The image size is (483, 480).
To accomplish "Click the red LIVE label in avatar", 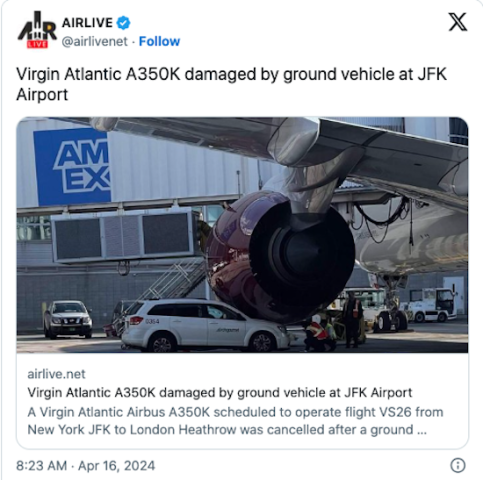I will pyautogui.click(x=37, y=44).
